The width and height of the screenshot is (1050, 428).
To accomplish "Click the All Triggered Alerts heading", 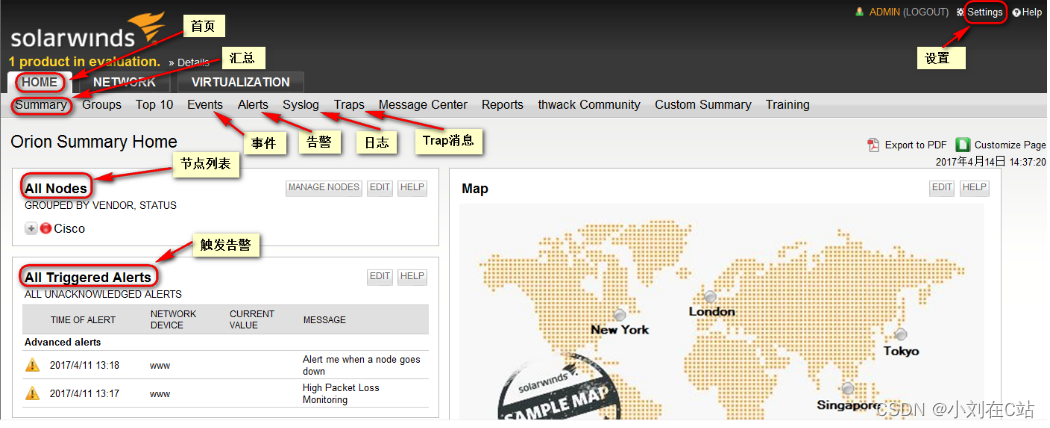I will [88, 277].
